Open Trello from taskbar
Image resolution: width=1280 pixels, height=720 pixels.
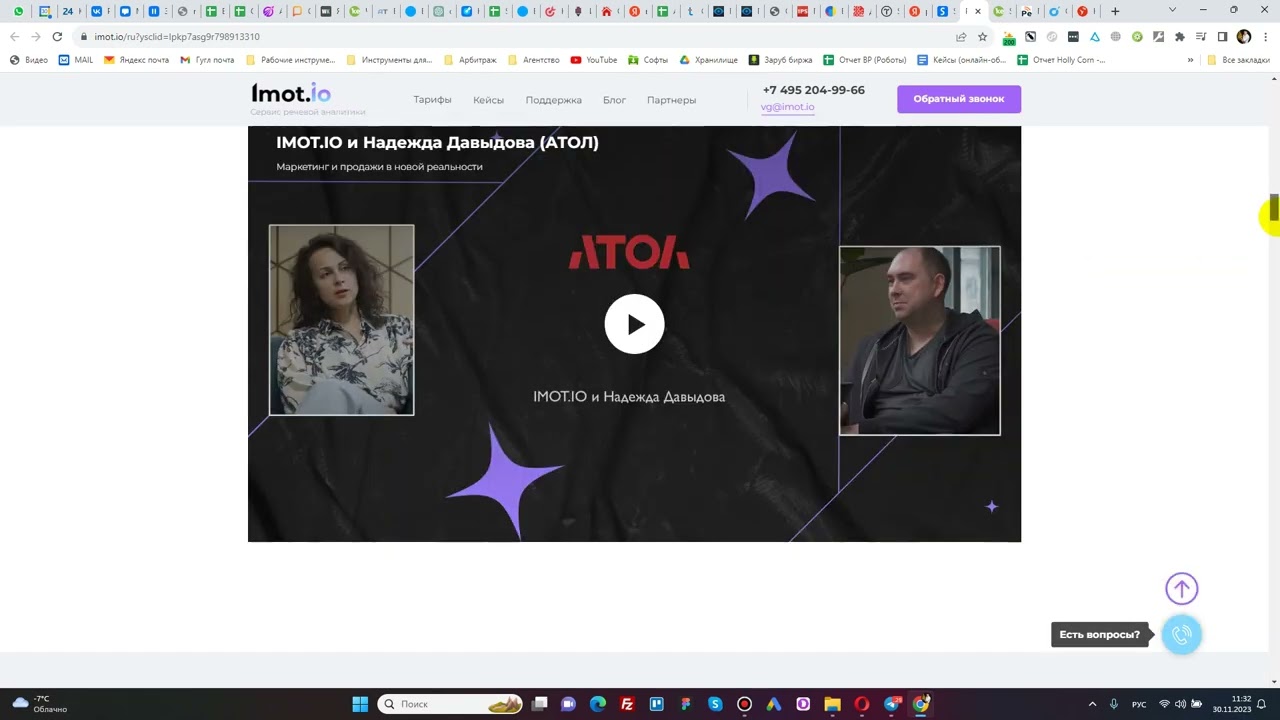[x=657, y=704]
